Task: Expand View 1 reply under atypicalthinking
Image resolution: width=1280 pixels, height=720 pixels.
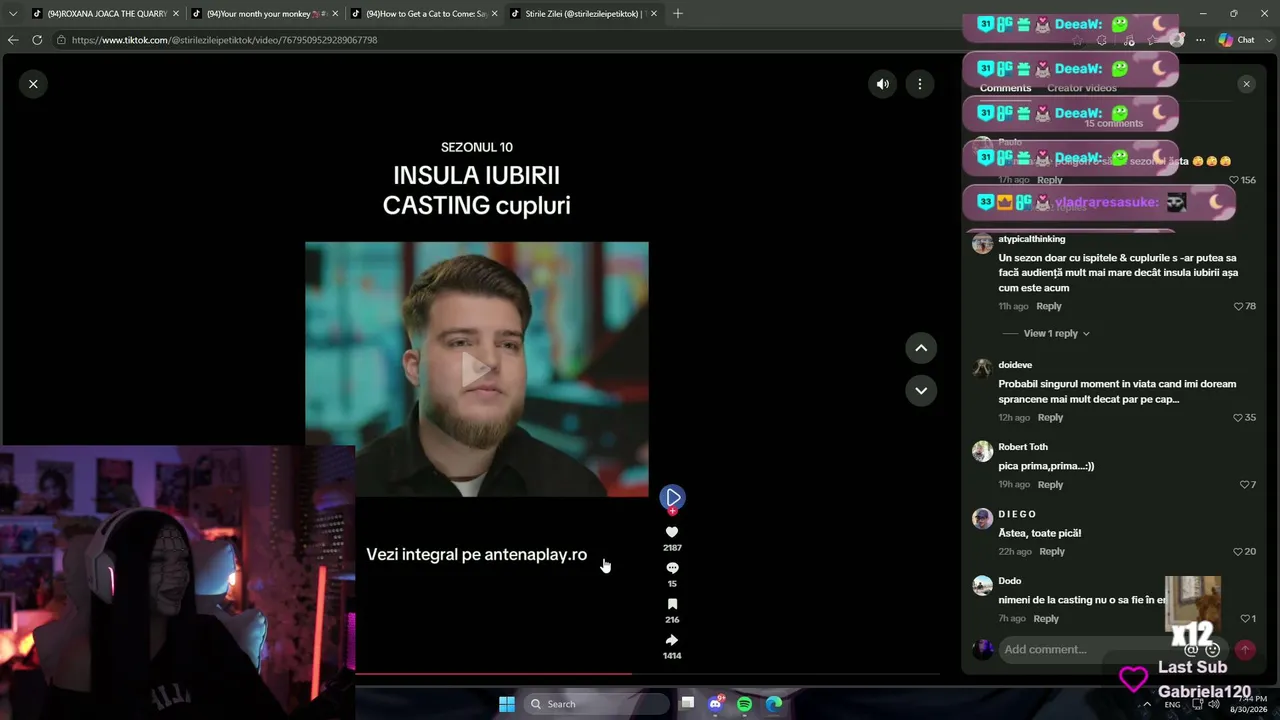Action: pos(1056,334)
